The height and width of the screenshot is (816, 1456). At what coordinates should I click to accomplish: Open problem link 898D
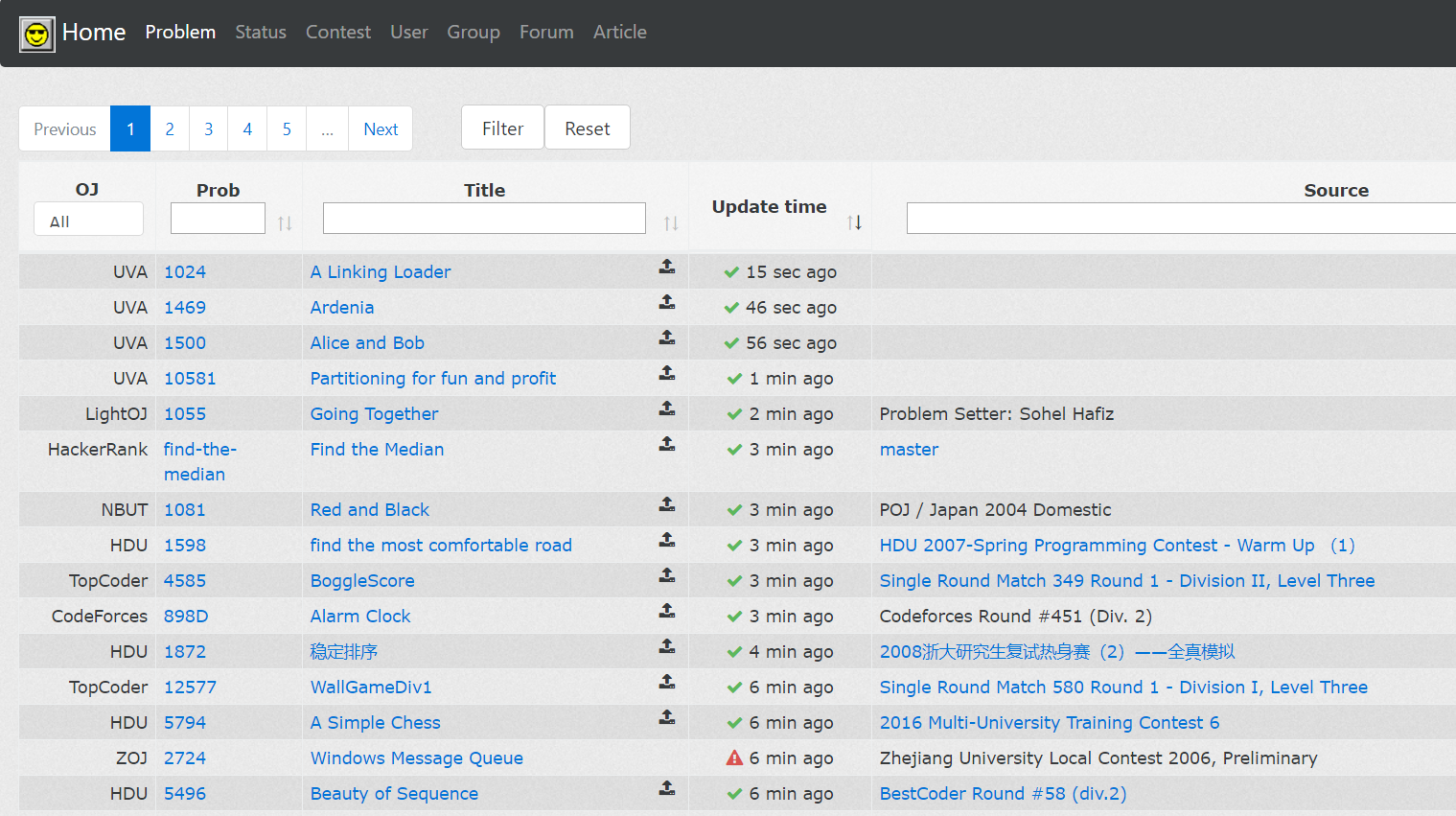(186, 617)
